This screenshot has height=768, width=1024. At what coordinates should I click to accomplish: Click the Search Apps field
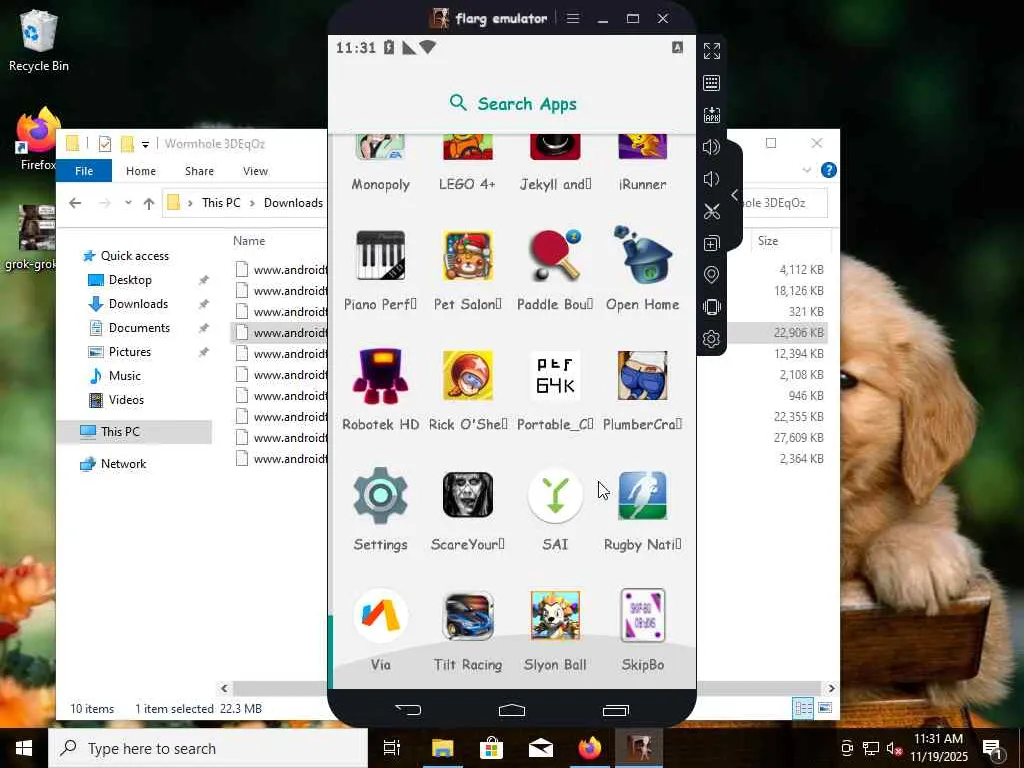(512, 103)
